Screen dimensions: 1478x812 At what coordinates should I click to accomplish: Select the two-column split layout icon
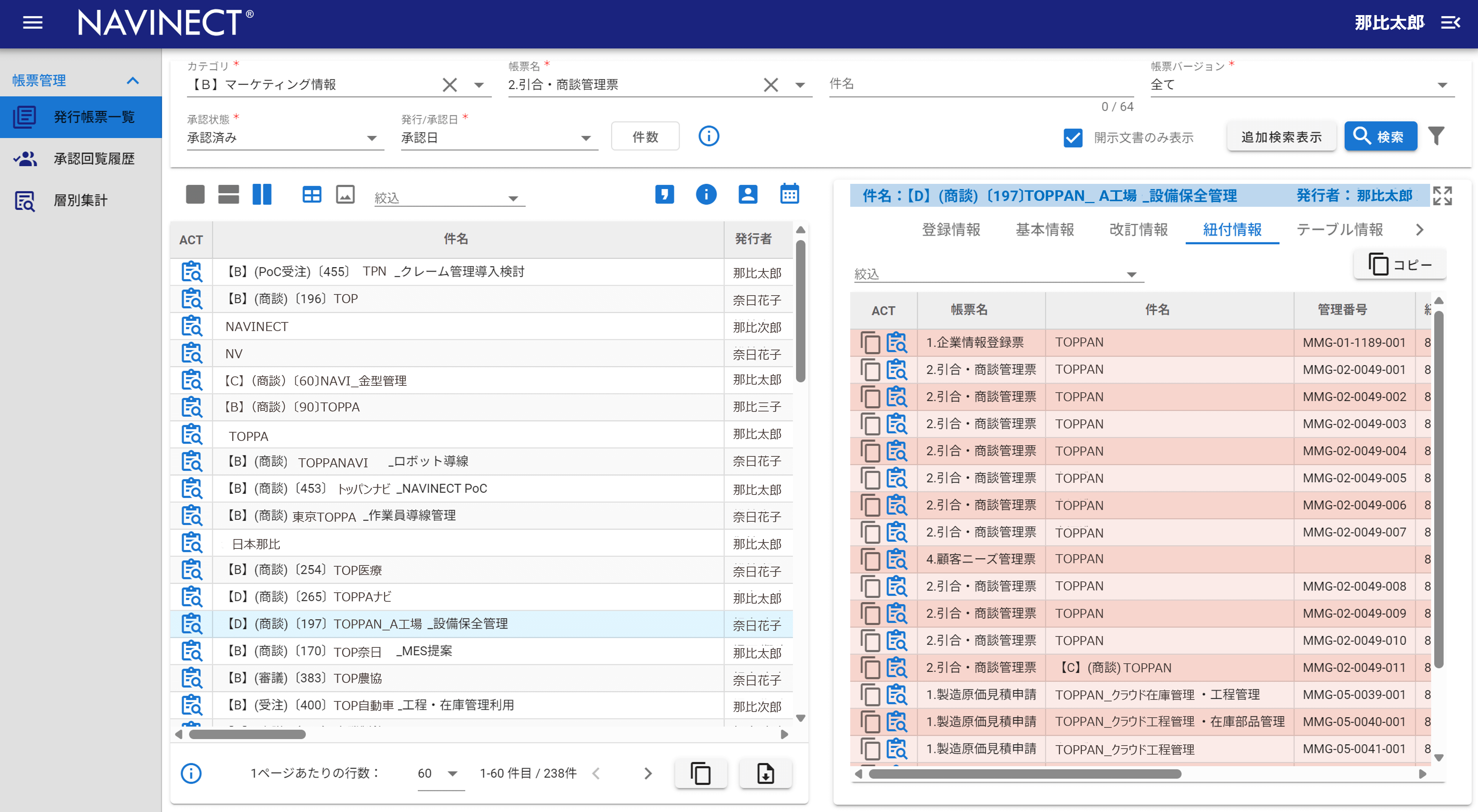pos(262,194)
